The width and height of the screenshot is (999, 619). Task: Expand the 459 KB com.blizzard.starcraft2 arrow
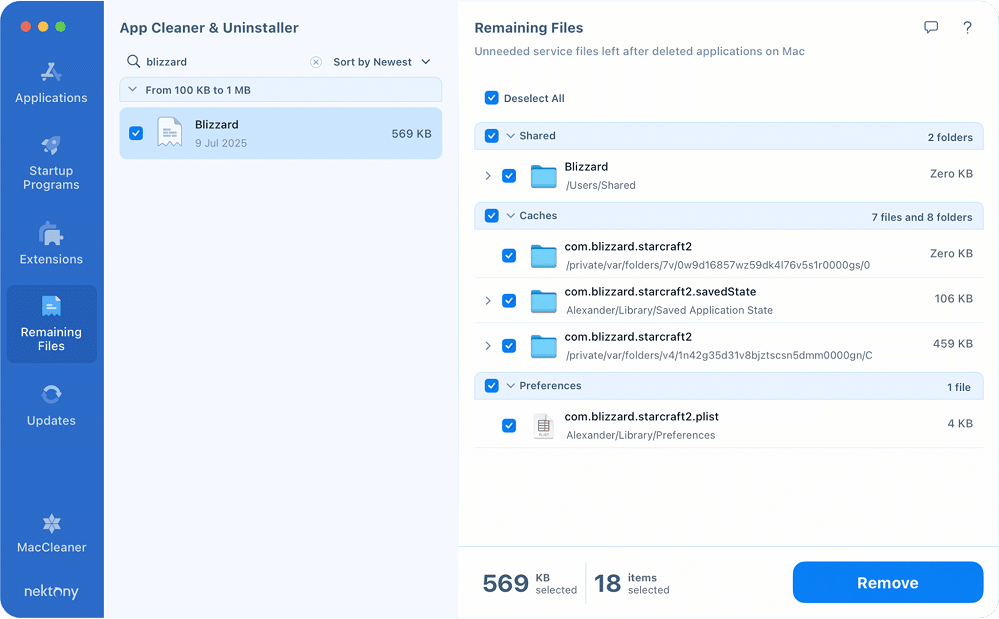click(488, 346)
